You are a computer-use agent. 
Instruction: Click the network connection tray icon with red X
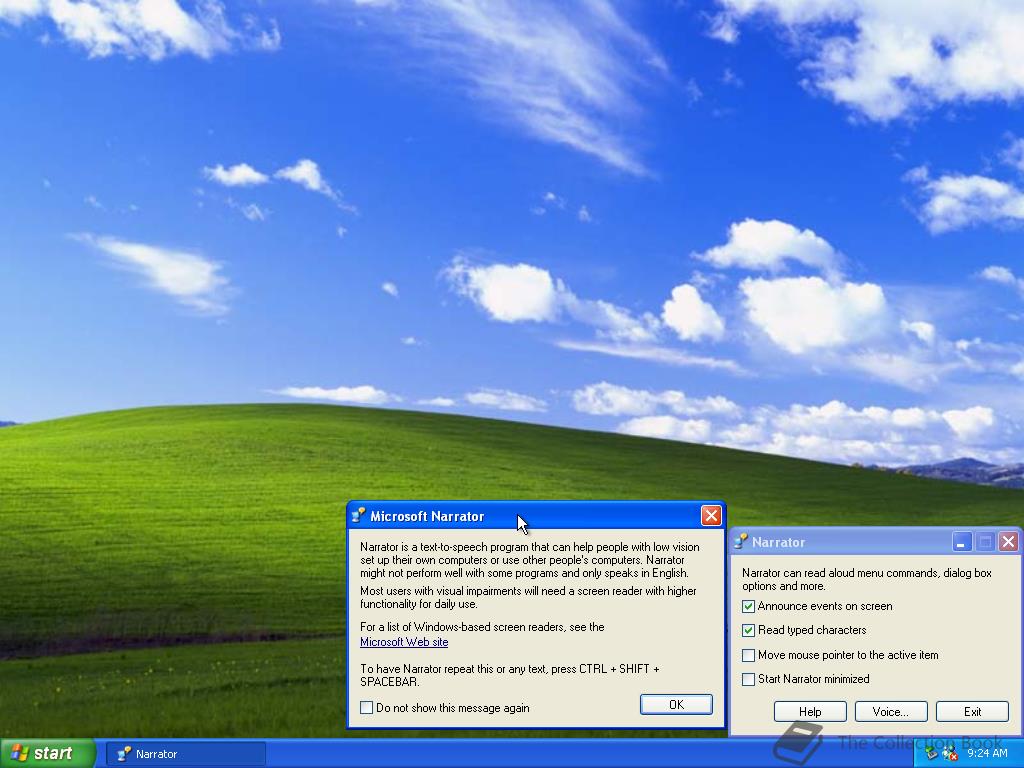(950, 754)
